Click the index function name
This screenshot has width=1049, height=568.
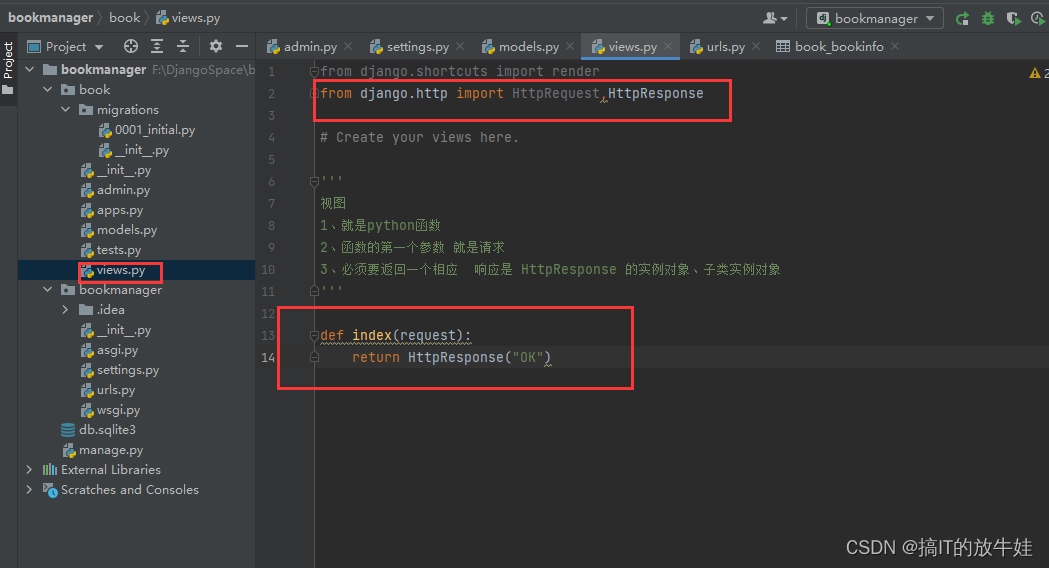point(371,335)
